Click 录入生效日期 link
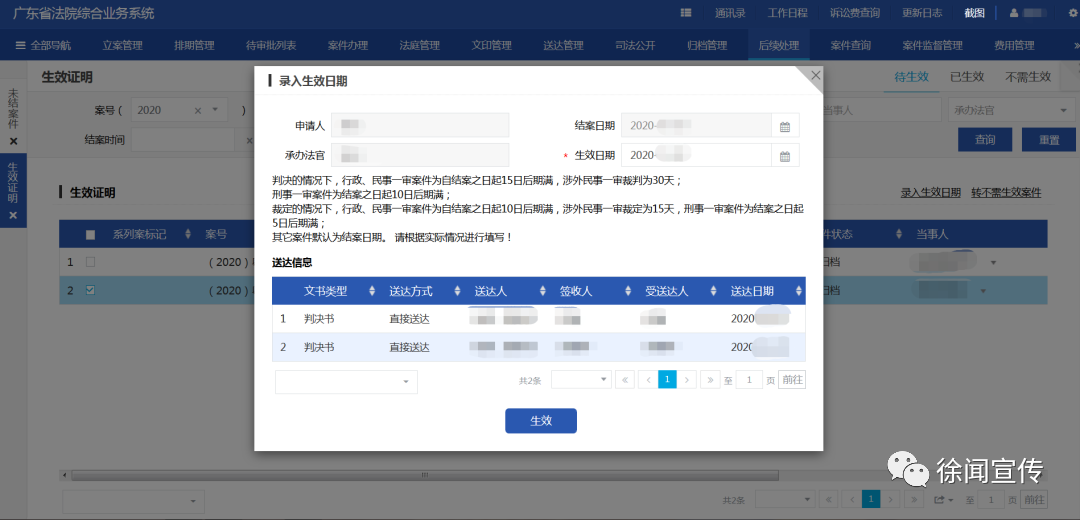Image resolution: width=1080 pixels, height=520 pixels. click(931, 193)
